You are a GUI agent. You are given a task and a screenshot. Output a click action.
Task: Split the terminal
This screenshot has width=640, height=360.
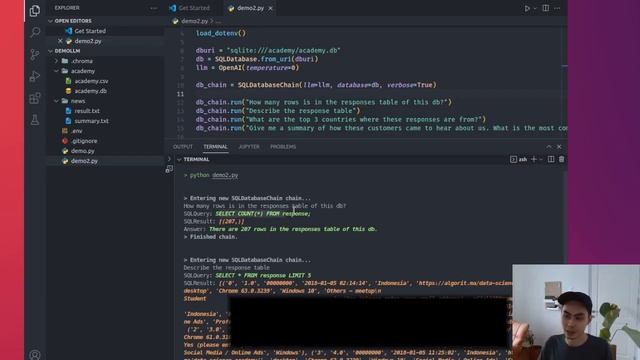[x=551, y=160]
